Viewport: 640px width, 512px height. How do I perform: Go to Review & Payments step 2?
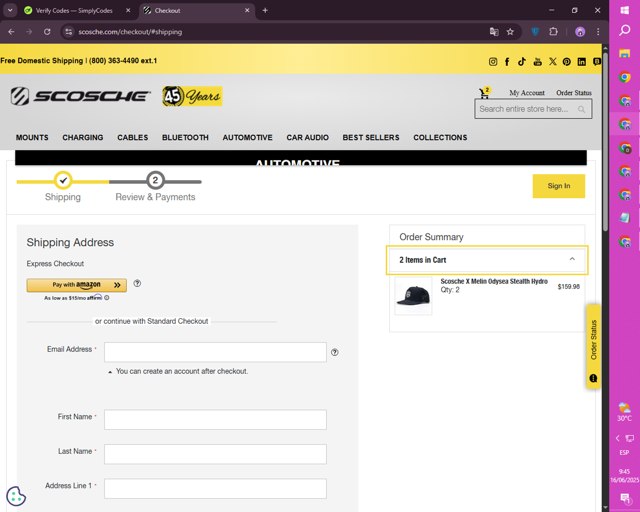click(155, 180)
